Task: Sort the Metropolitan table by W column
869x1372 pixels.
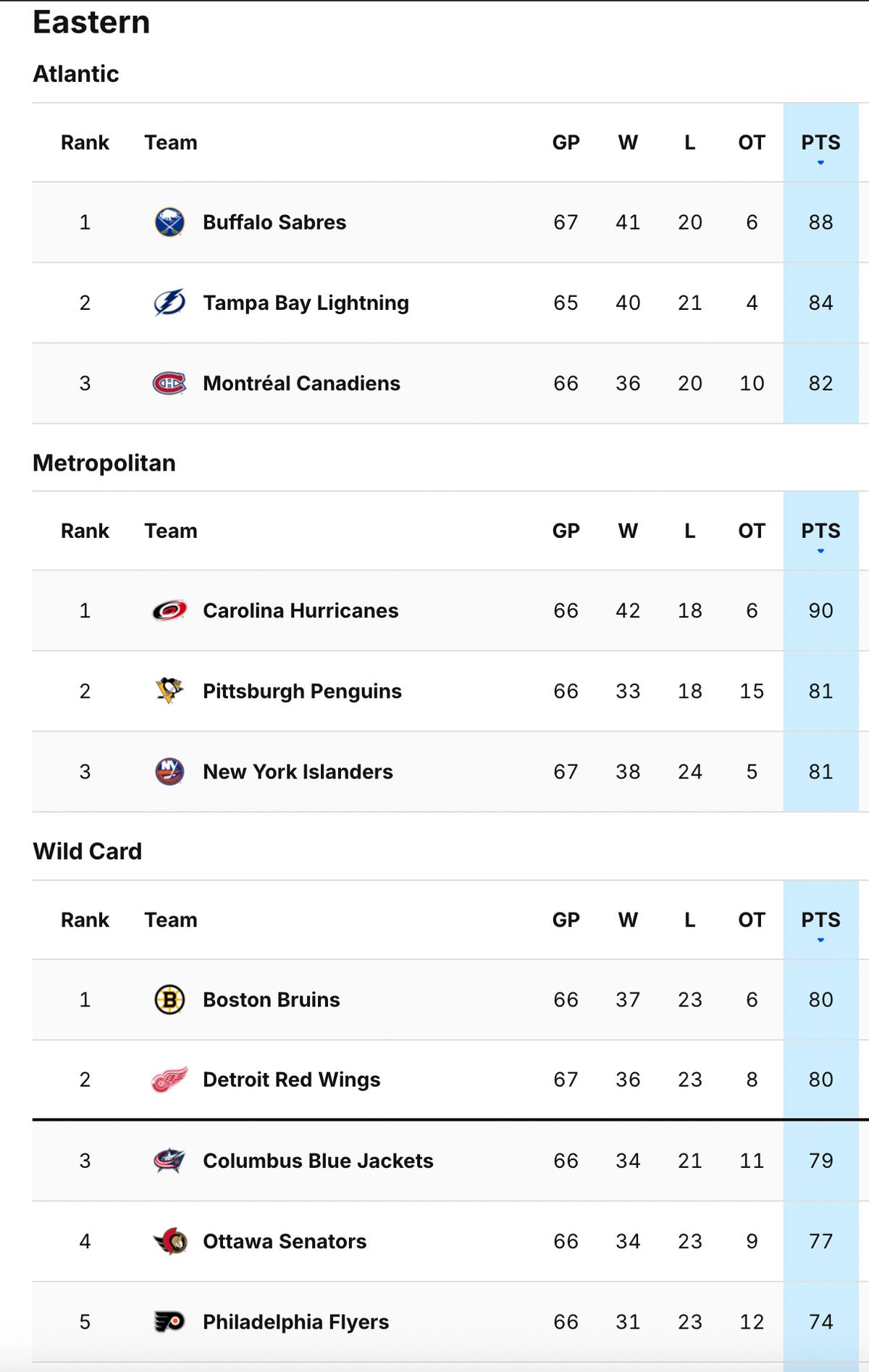Action: (628, 531)
